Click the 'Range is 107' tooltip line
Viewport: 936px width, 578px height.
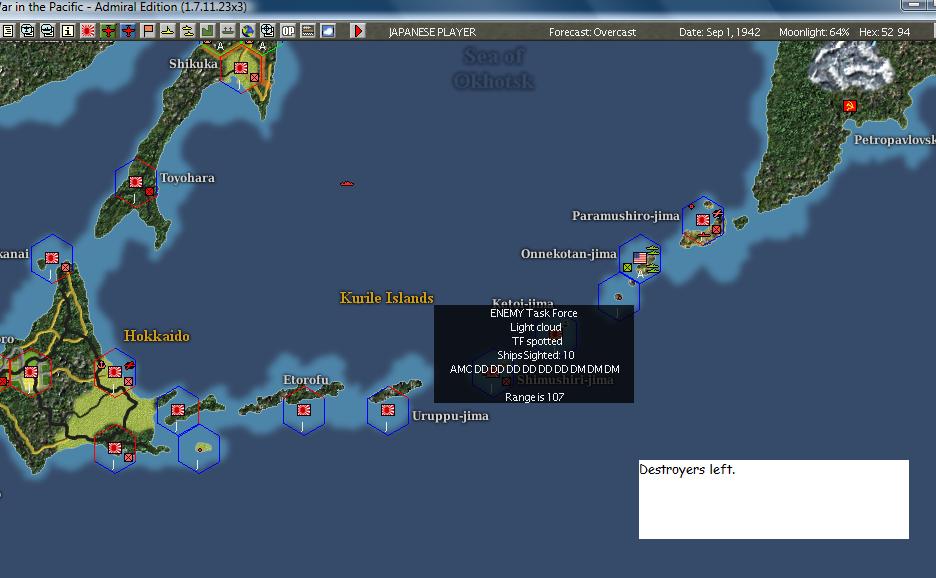pyautogui.click(x=534, y=397)
